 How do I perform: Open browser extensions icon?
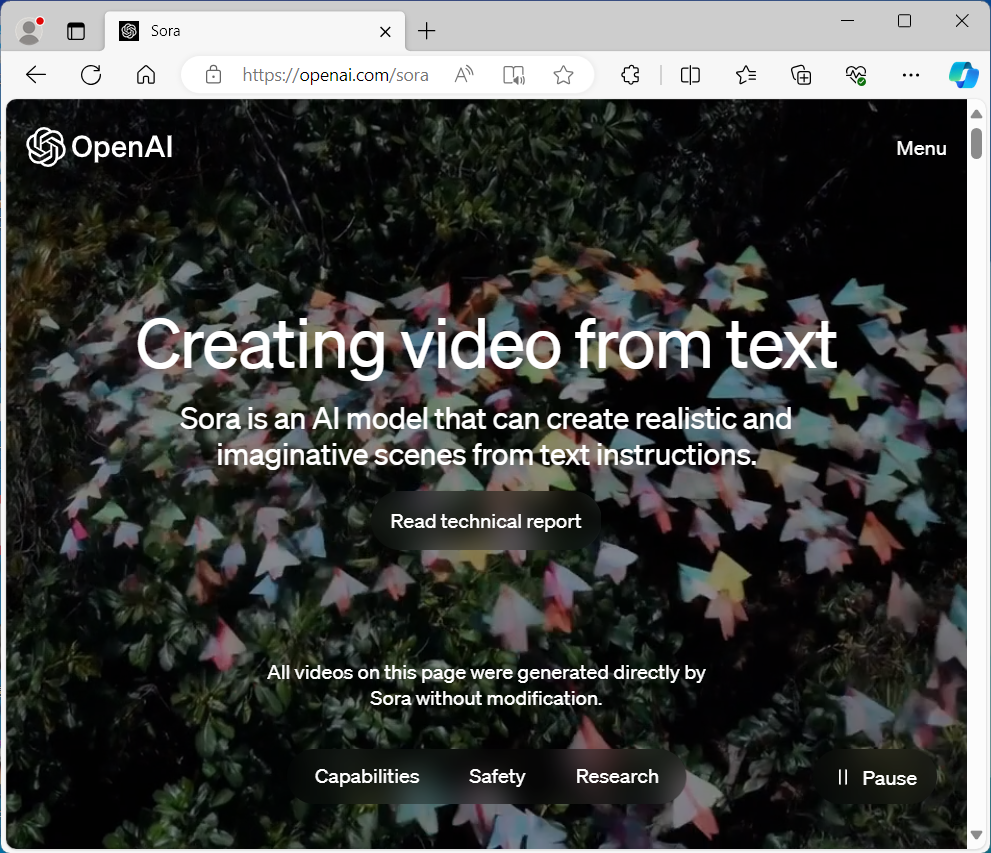(630, 75)
